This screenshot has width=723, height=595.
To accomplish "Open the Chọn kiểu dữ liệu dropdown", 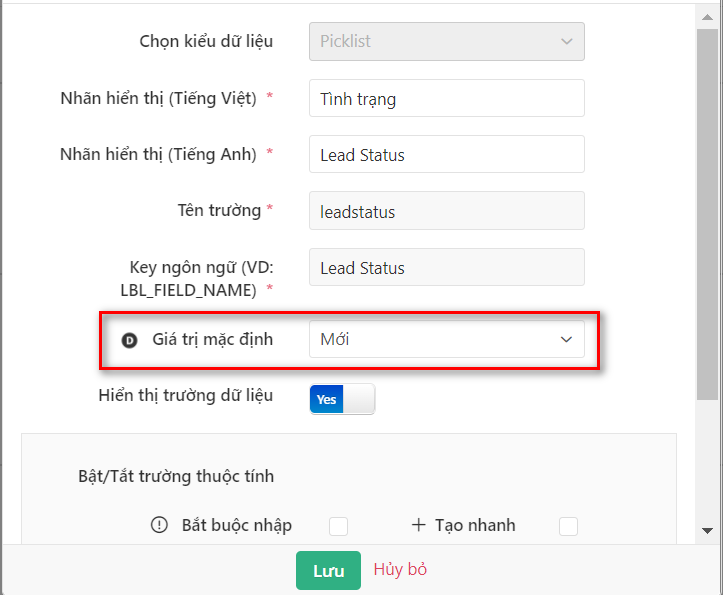I will click(x=447, y=42).
